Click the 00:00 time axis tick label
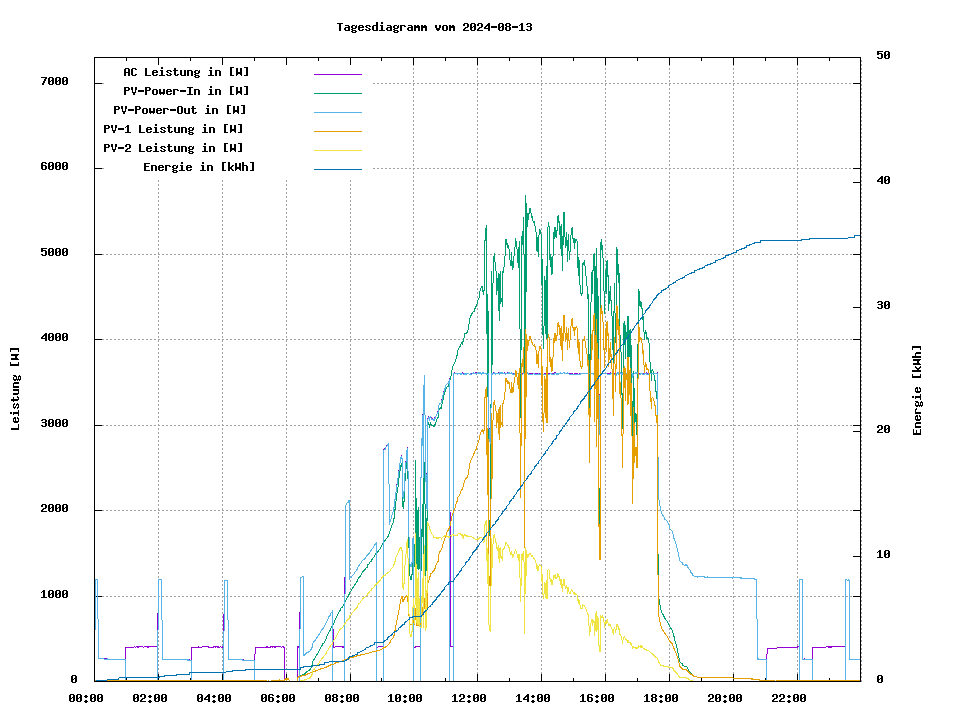Viewport: 960px width, 720px height. tap(86, 698)
